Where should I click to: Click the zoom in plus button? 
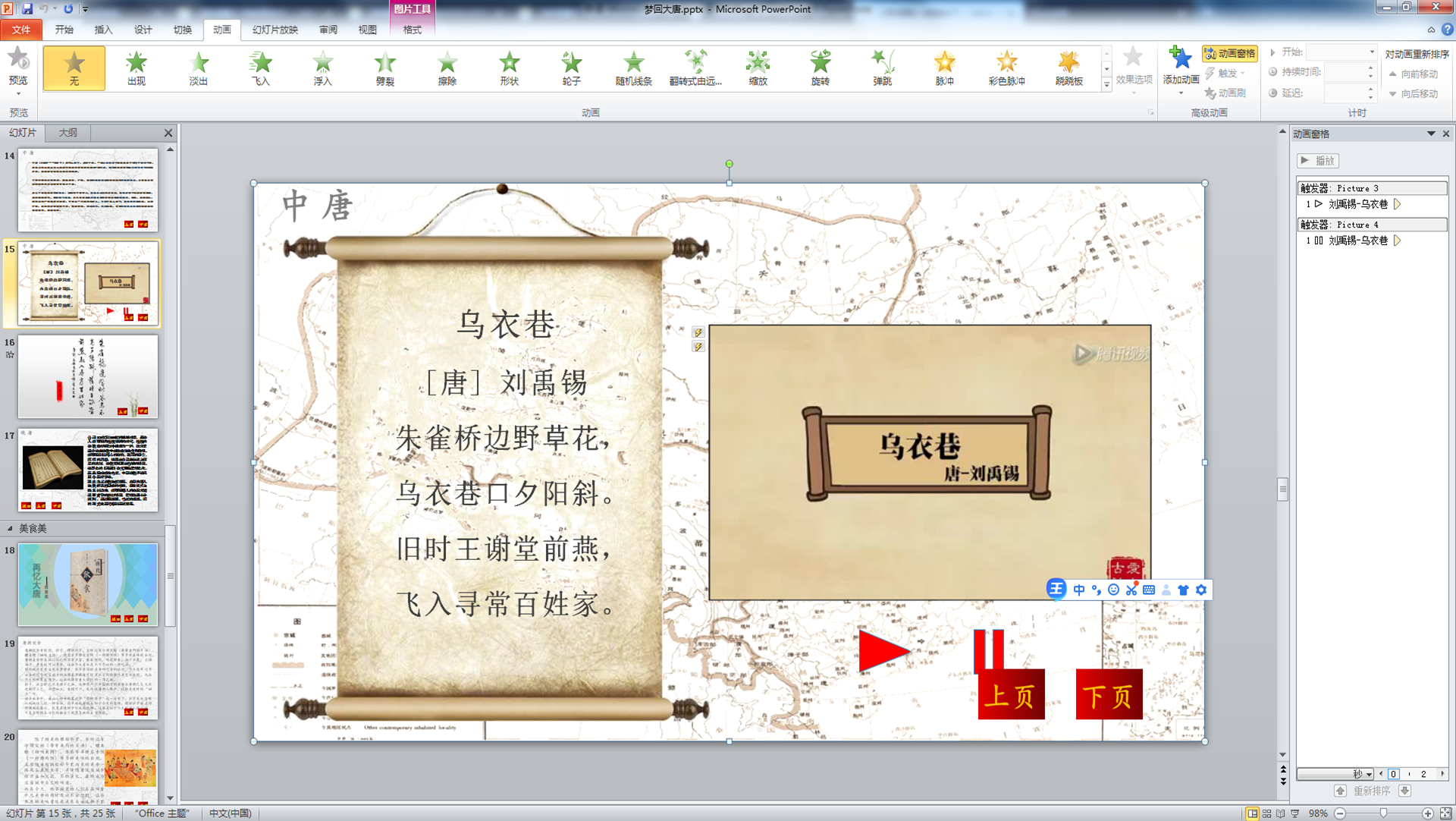coord(1427,813)
